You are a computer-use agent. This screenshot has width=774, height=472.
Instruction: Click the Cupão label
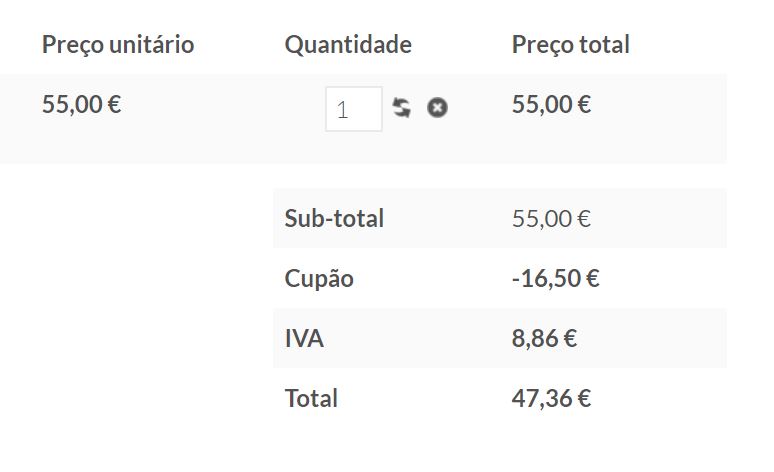(x=319, y=279)
